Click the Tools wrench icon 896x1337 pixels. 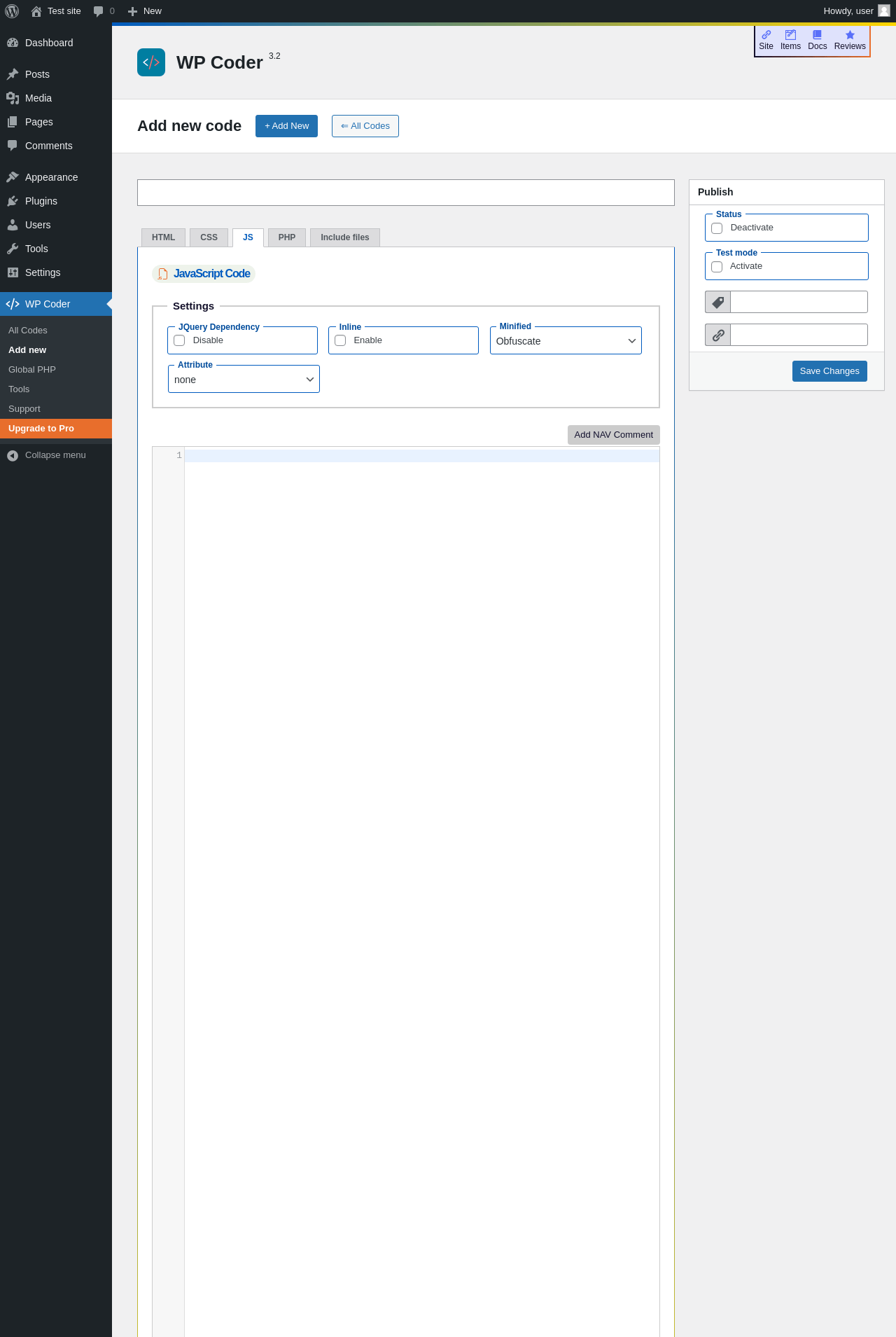pyautogui.click(x=13, y=249)
